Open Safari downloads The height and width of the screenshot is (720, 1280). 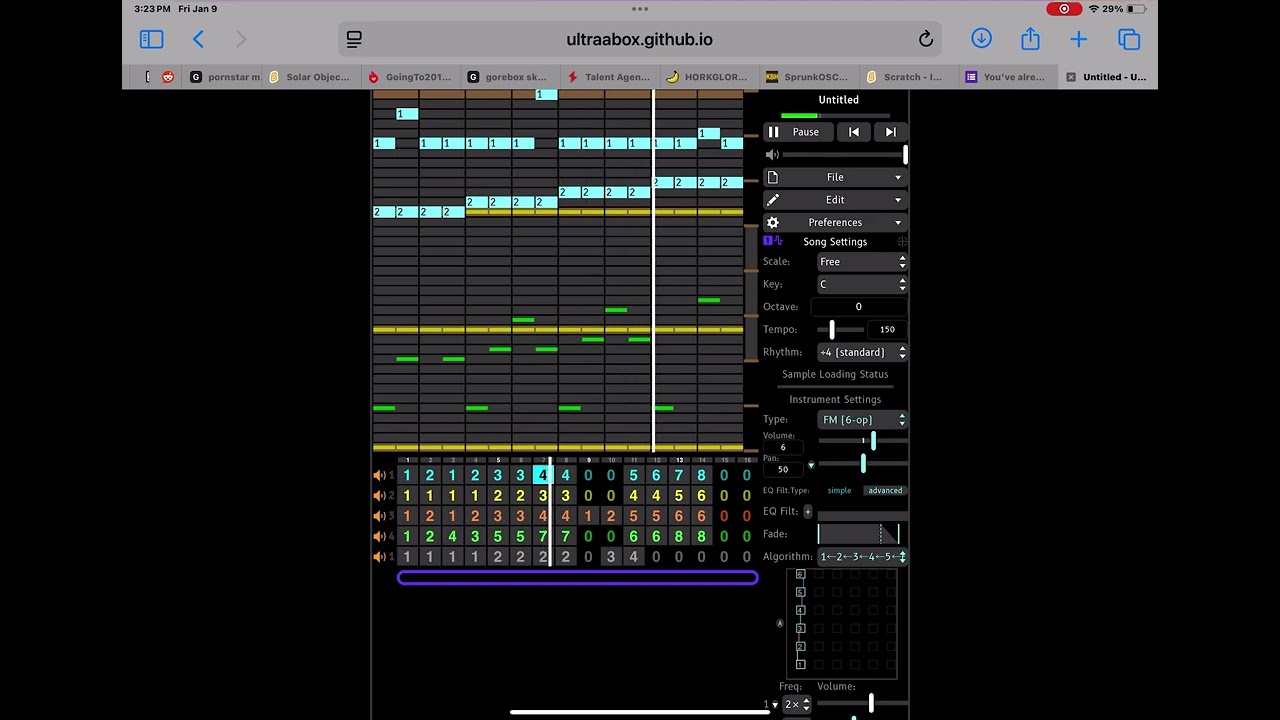point(981,39)
